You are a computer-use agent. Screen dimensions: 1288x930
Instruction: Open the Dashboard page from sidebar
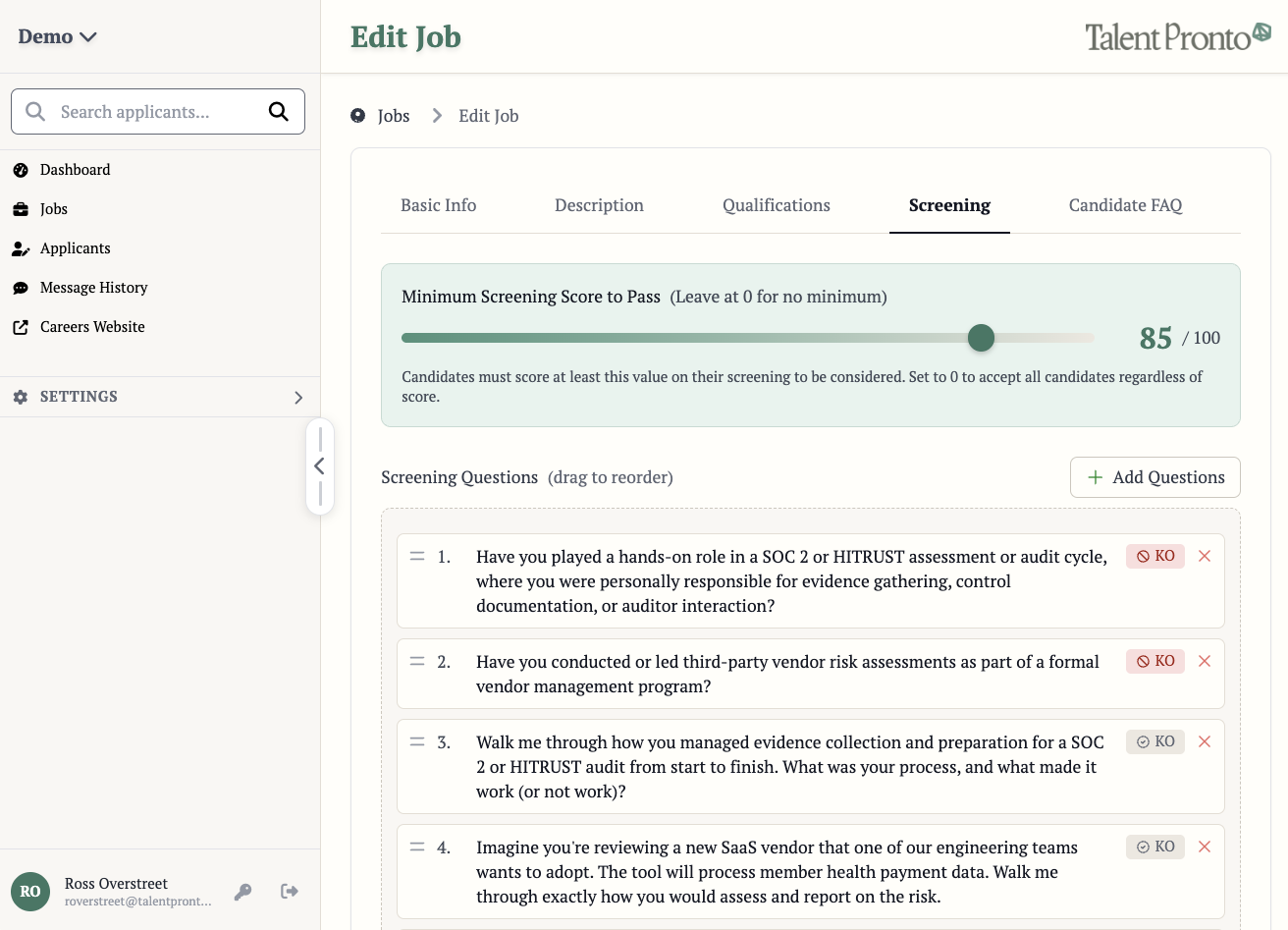(75, 170)
